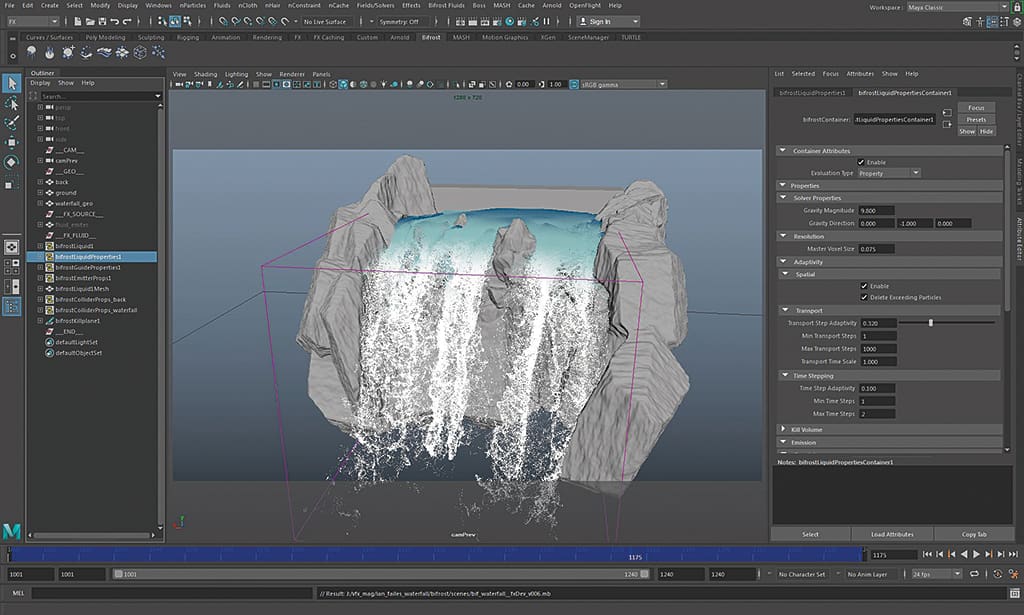Click the Paint Selection Tool icon
Viewport: 1024px width, 615px height.
point(13,122)
